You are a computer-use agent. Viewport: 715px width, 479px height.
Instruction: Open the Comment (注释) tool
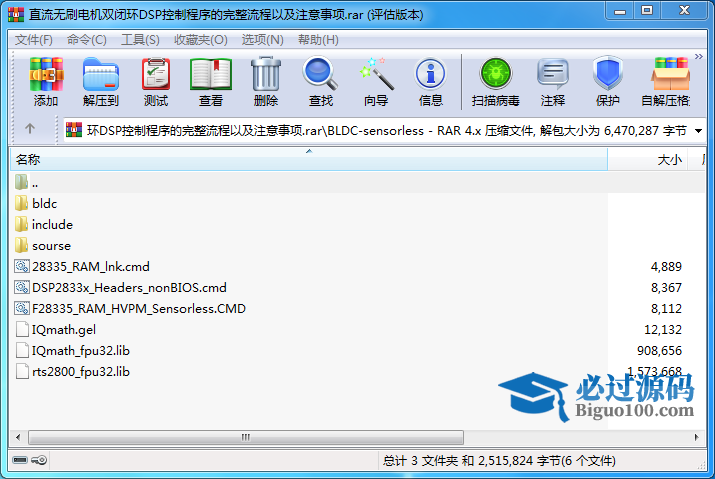point(553,81)
